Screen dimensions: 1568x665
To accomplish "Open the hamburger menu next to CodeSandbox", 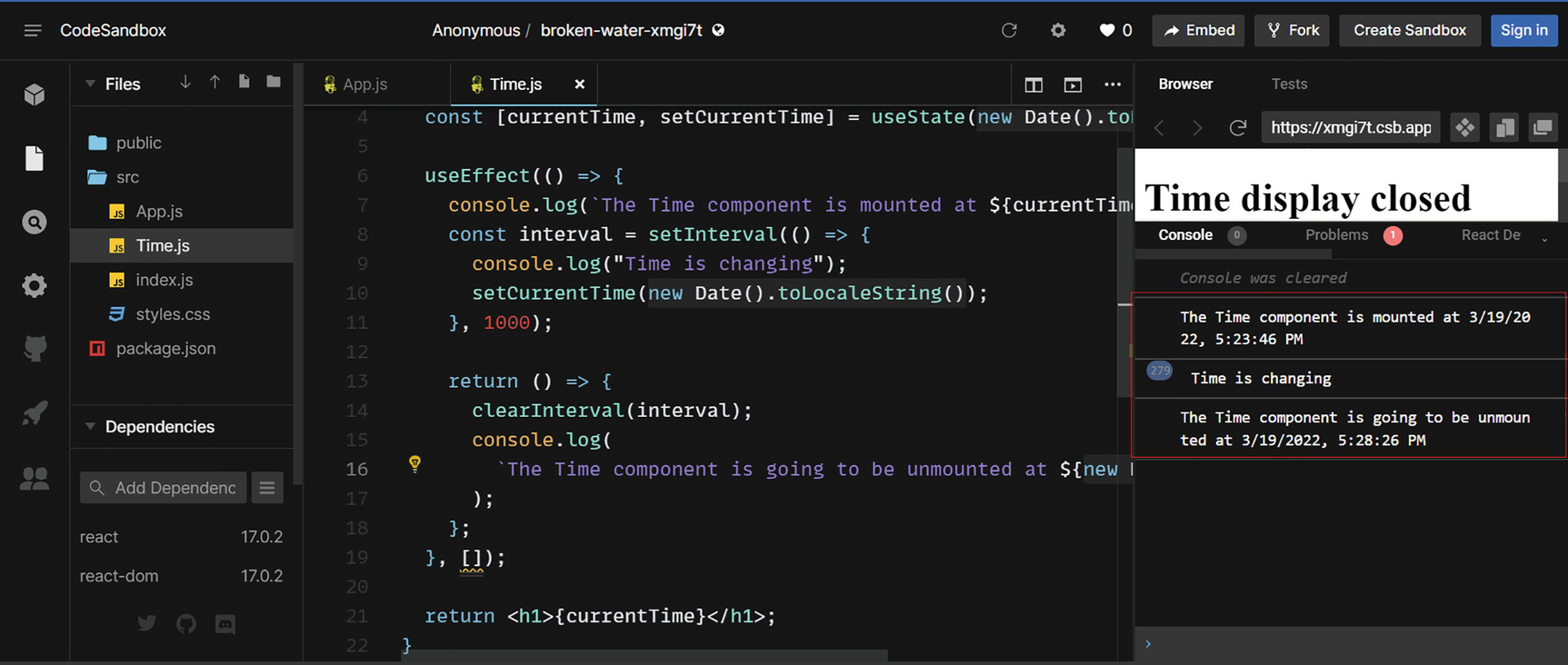I will [33, 31].
